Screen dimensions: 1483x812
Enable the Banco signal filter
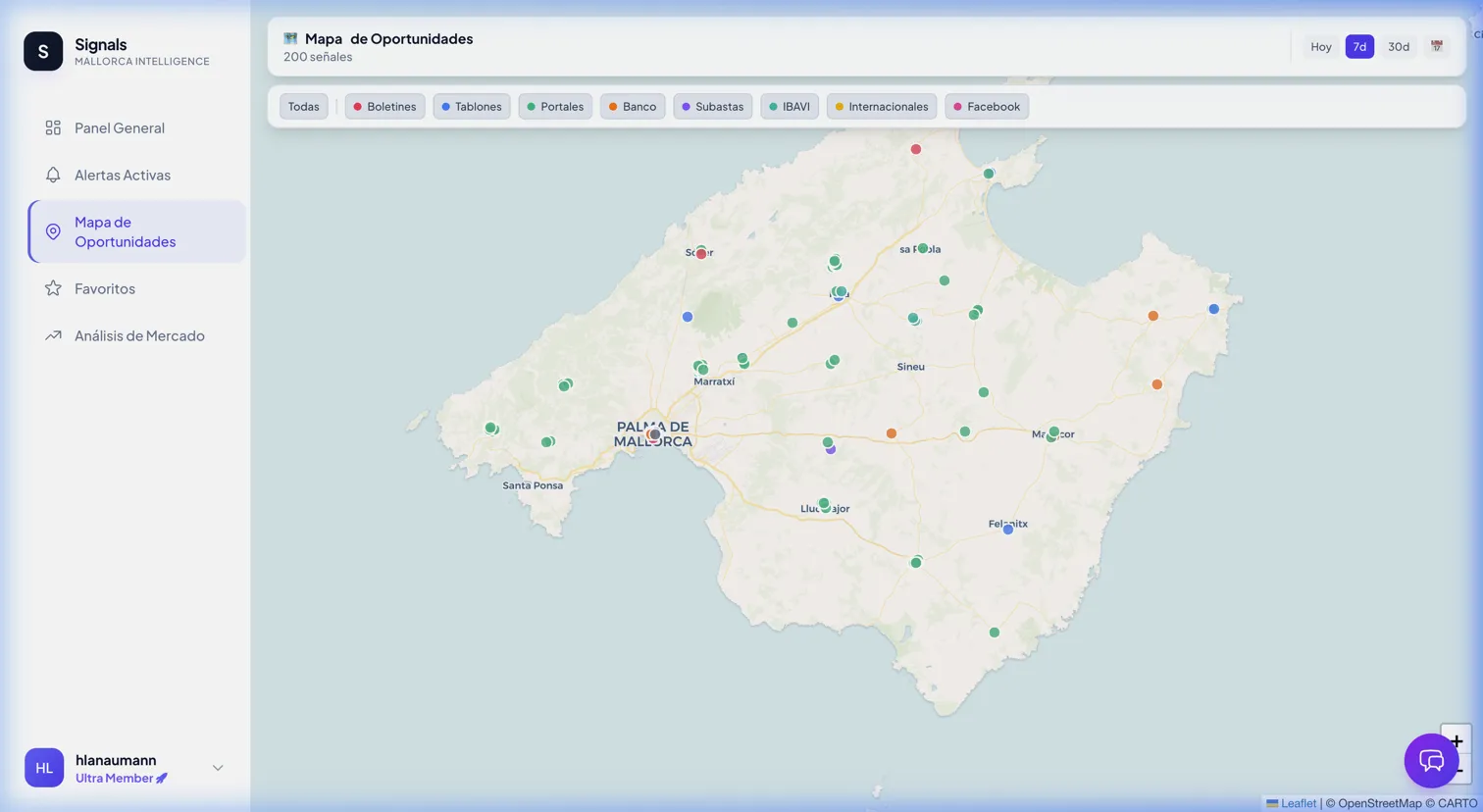(x=633, y=106)
